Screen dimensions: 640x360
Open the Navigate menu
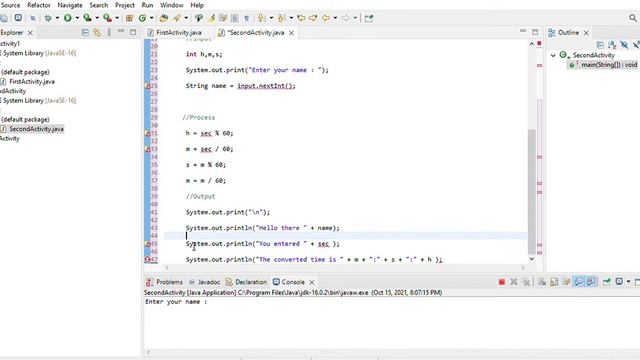point(70,5)
